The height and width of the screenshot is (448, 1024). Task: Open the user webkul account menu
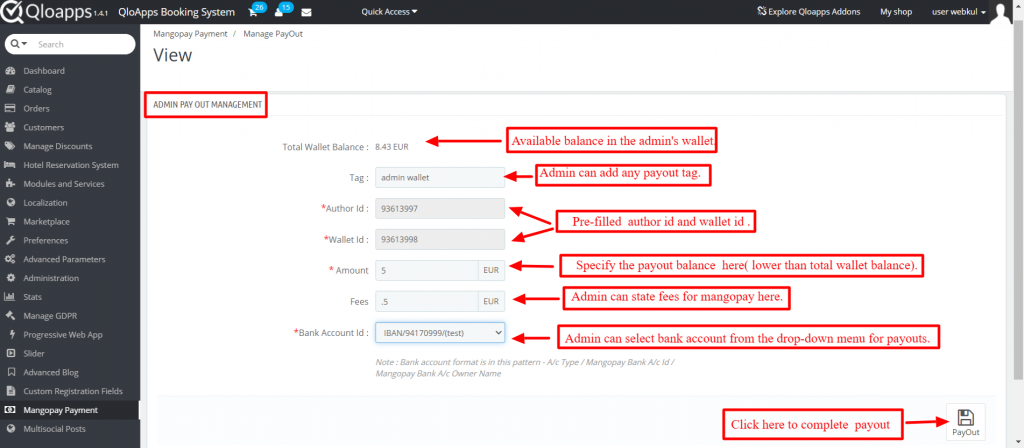pyautogui.click(x=959, y=12)
